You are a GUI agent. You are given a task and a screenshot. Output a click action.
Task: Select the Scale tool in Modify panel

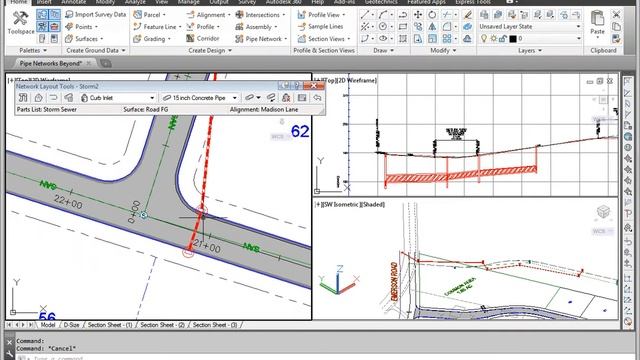[x=432, y=39]
